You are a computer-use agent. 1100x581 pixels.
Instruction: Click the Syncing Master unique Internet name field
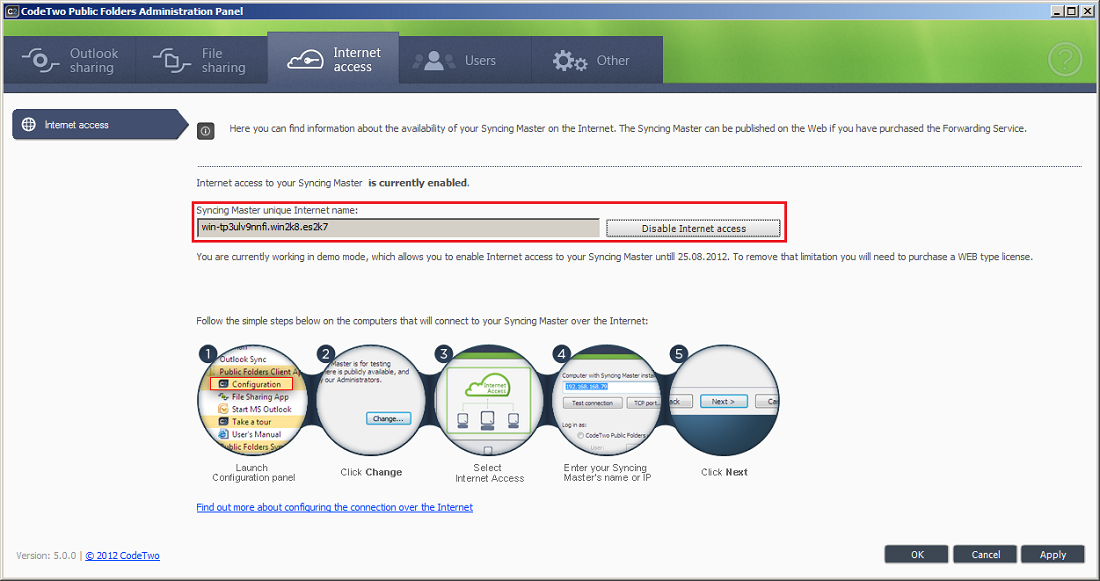398,227
